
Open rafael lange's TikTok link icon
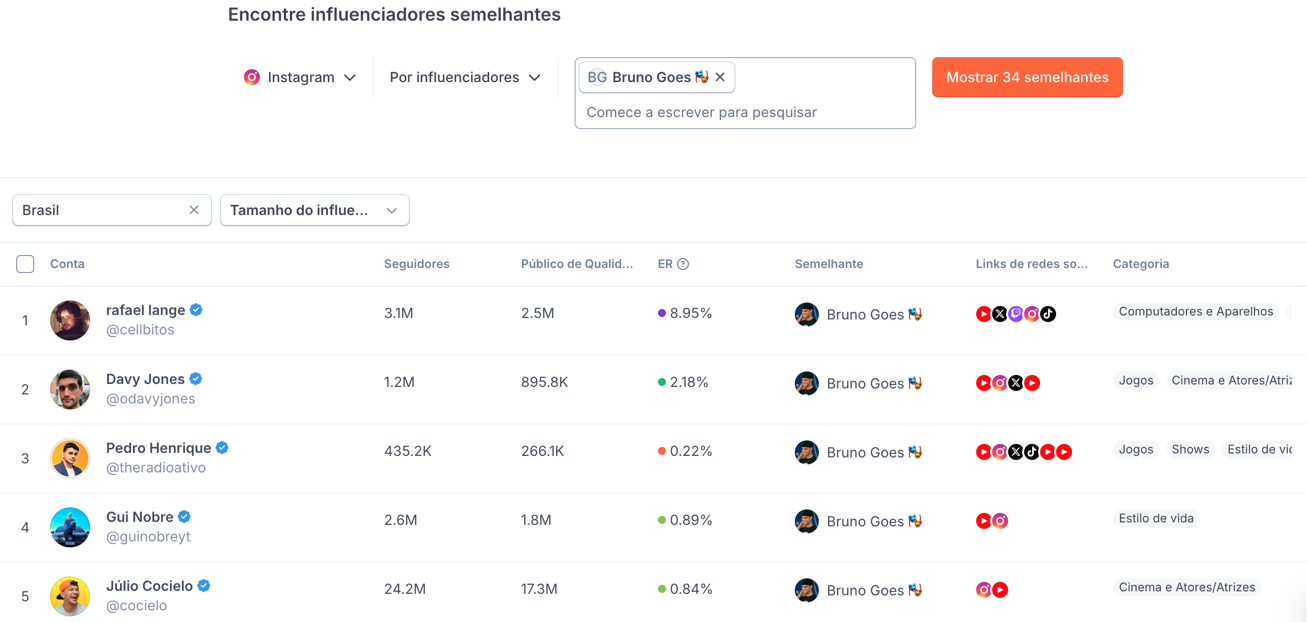pos(1048,314)
